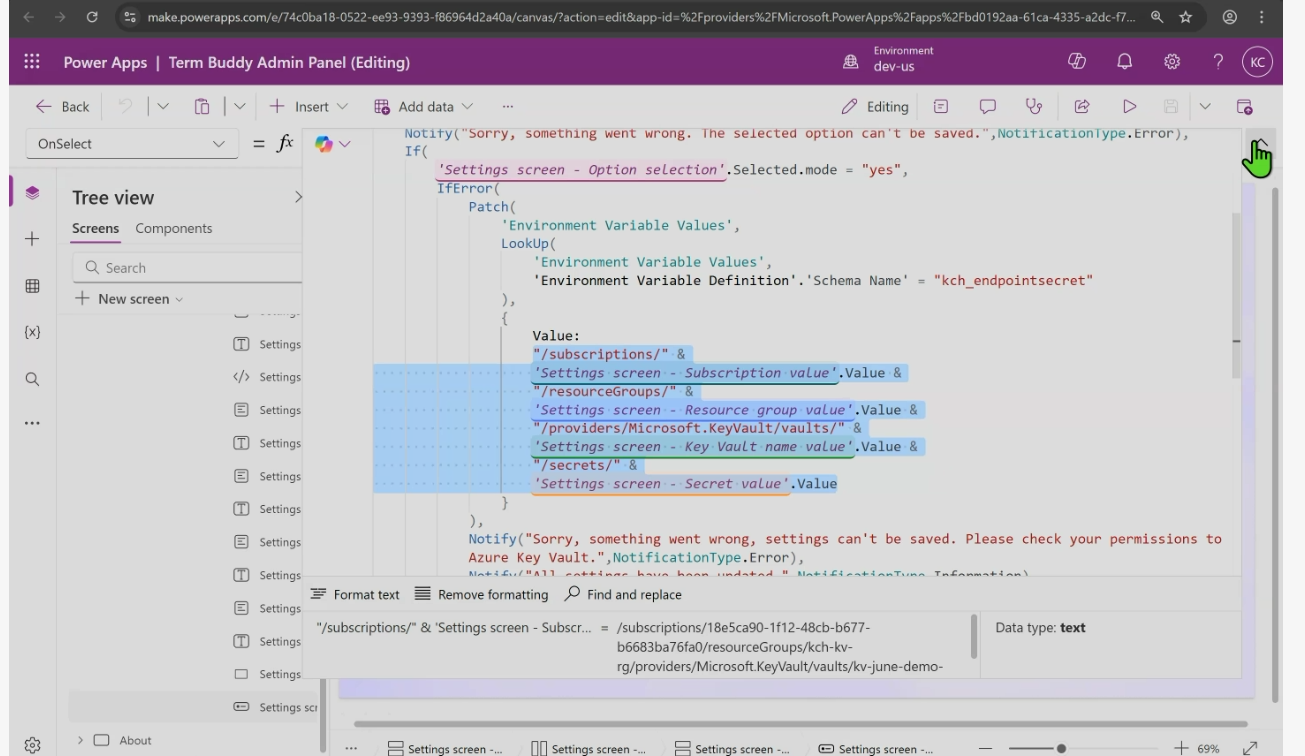Image resolution: width=1305 pixels, height=756 pixels.
Task: Click the fit to window arrow icon
Action: (x=1250, y=748)
